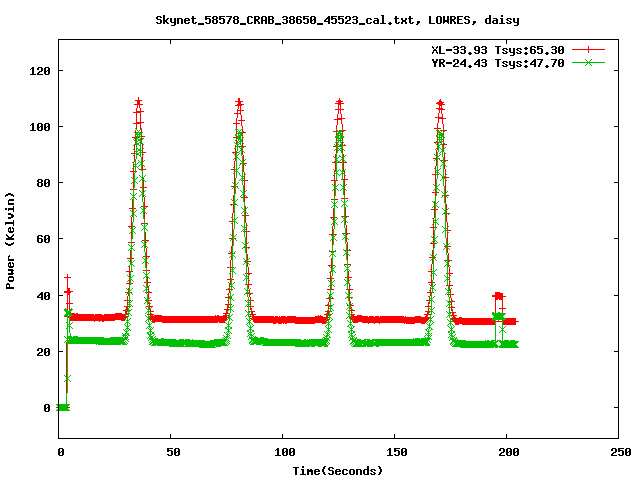
Task: Click the y-axis tick label 20
Action: point(43,351)
